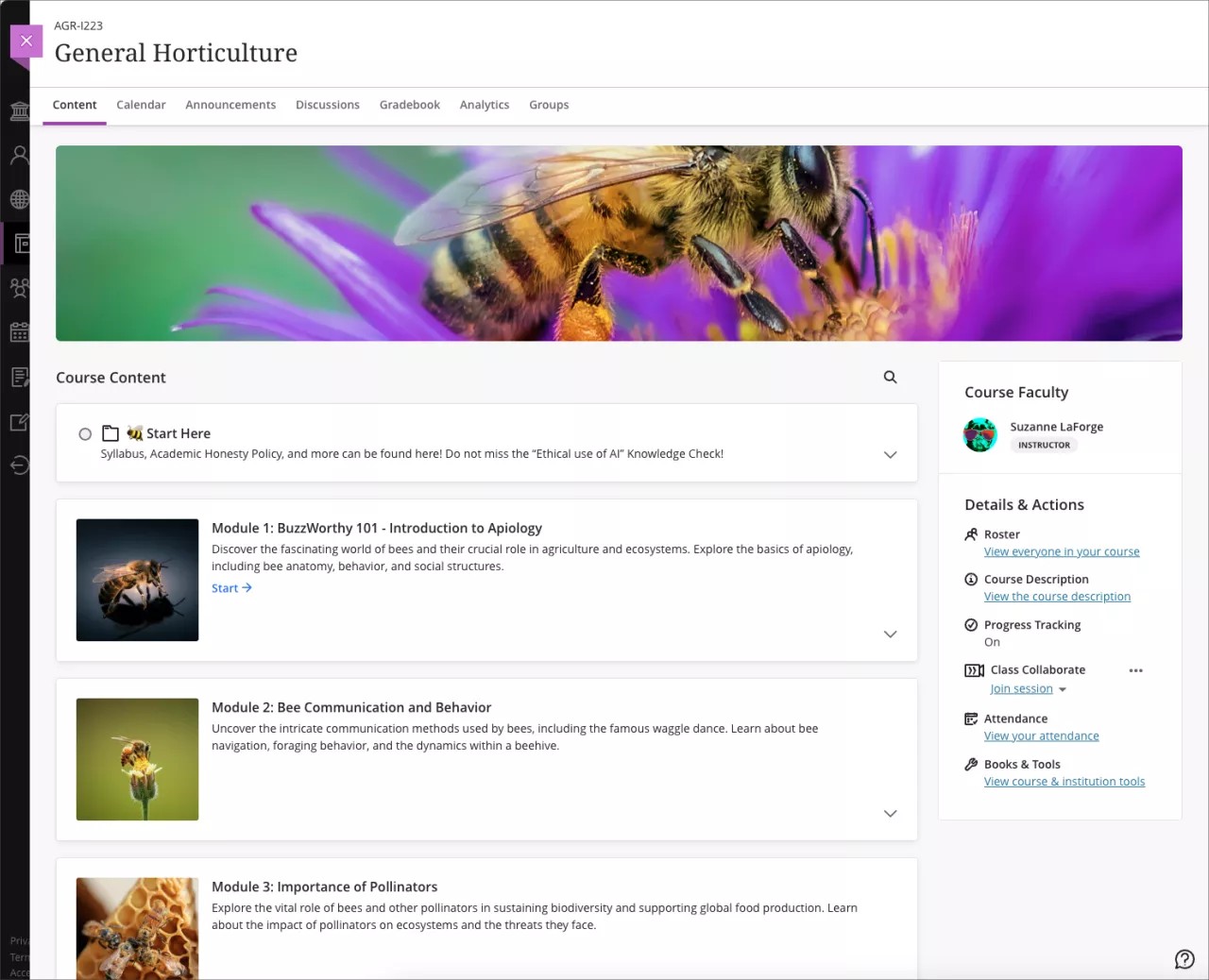The height and width of the screenshot is (980, 1209).
Task: Select the Profile person icon in the sidebar
Action: [x=19, y=154]
